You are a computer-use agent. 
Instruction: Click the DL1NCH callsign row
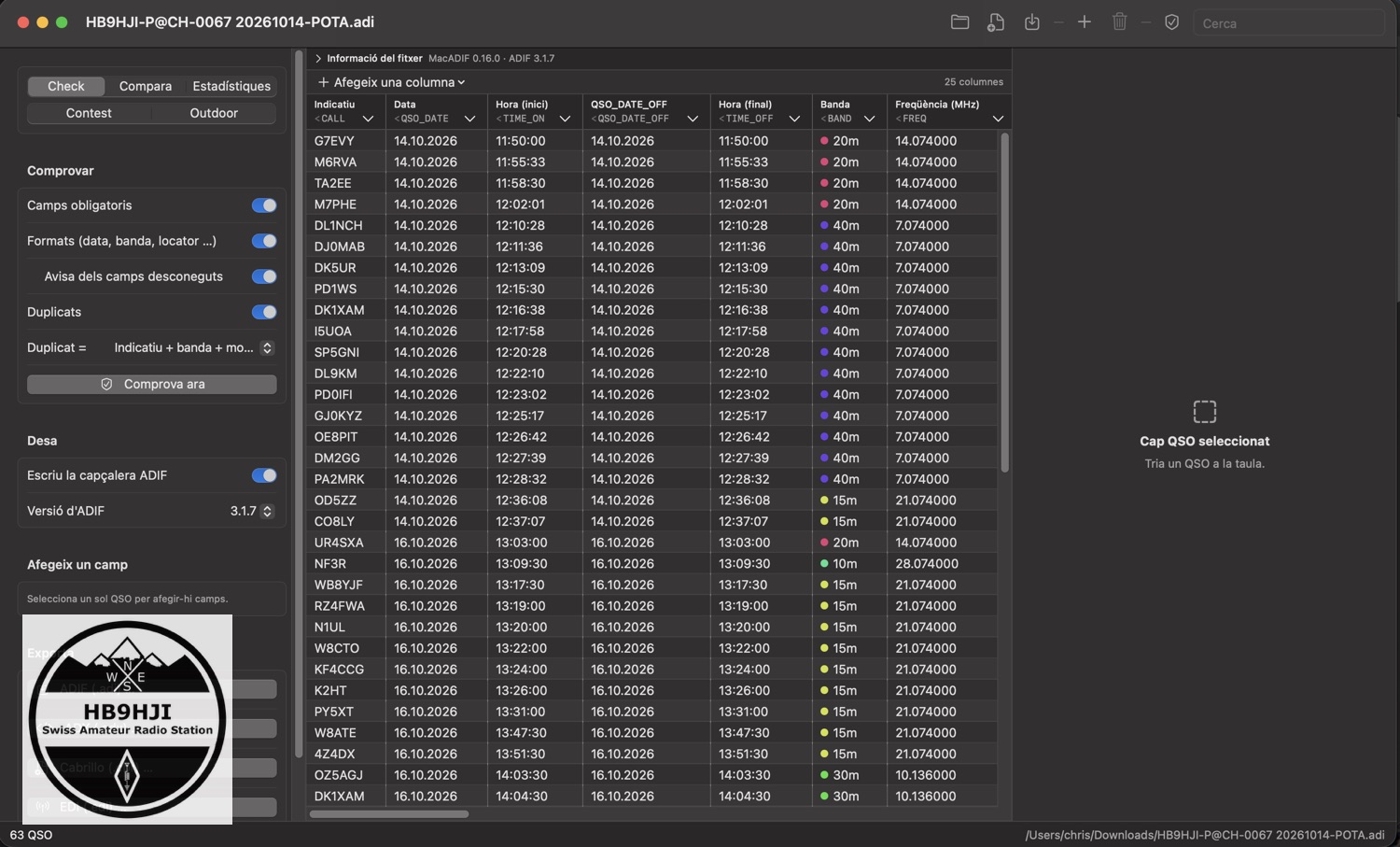(x=338, y=225)
